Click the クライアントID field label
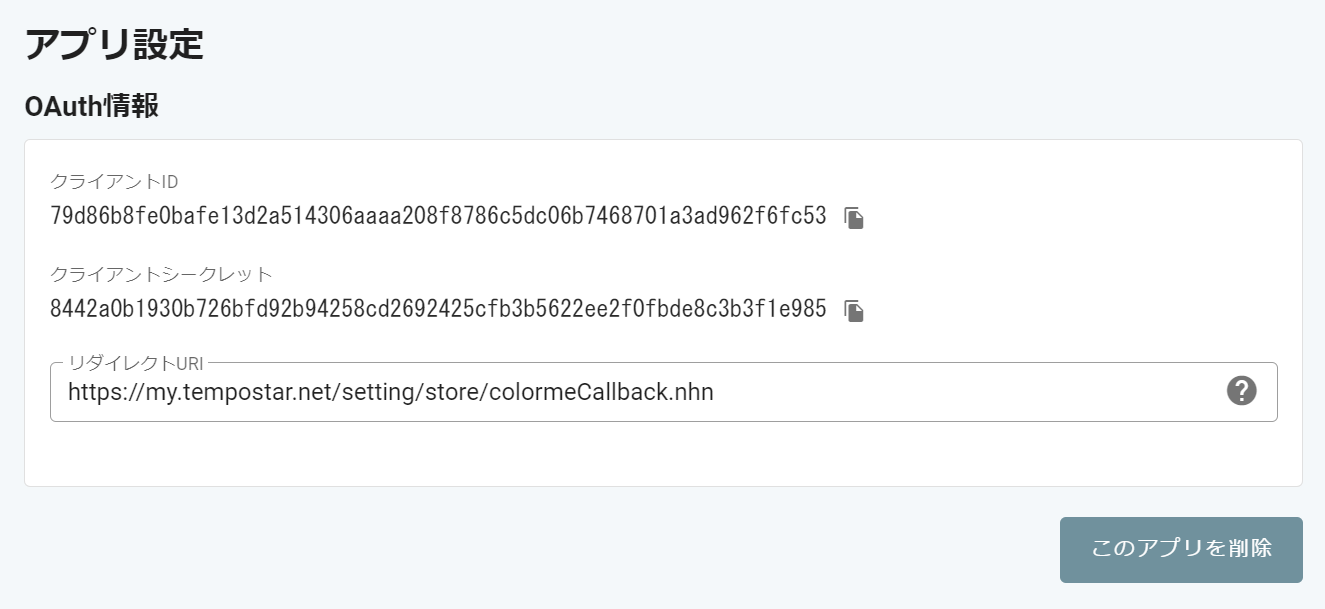This screenshot has height=609, width=1325. click(114, 181)
